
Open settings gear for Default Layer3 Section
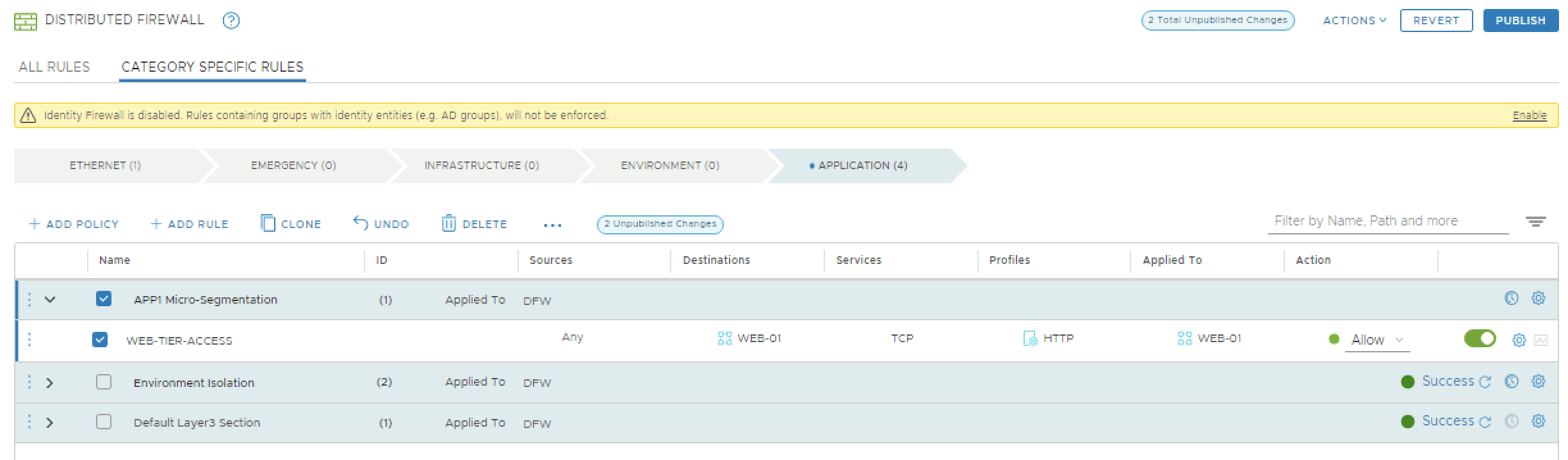pos(1538,422)
